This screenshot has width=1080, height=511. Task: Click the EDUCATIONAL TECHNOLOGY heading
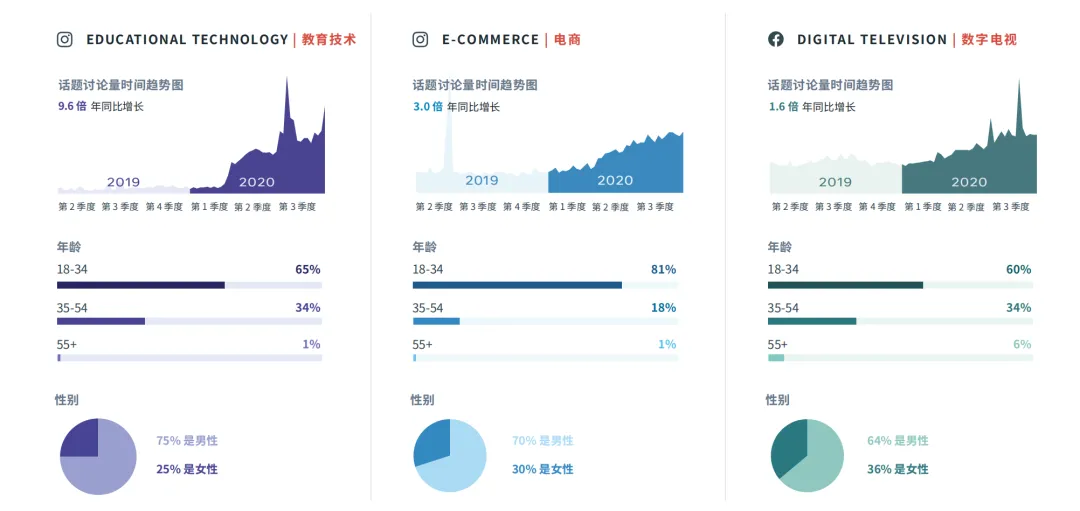(187, 39)
